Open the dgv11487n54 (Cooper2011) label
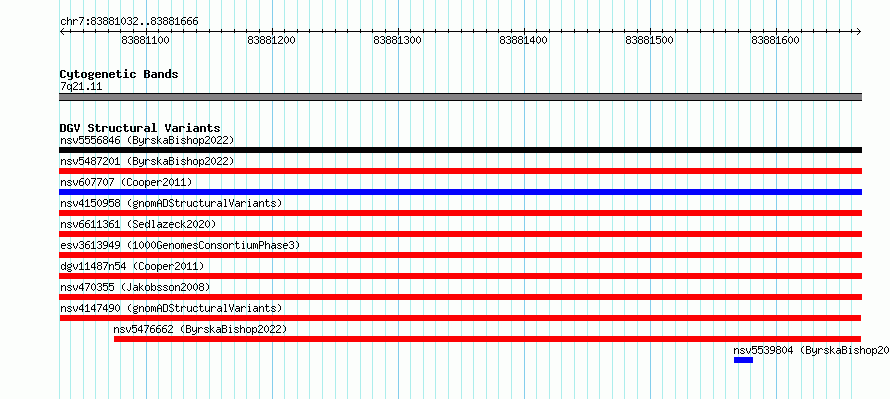Viewport: 890px width, 399px height. click(x=132, y=266)
